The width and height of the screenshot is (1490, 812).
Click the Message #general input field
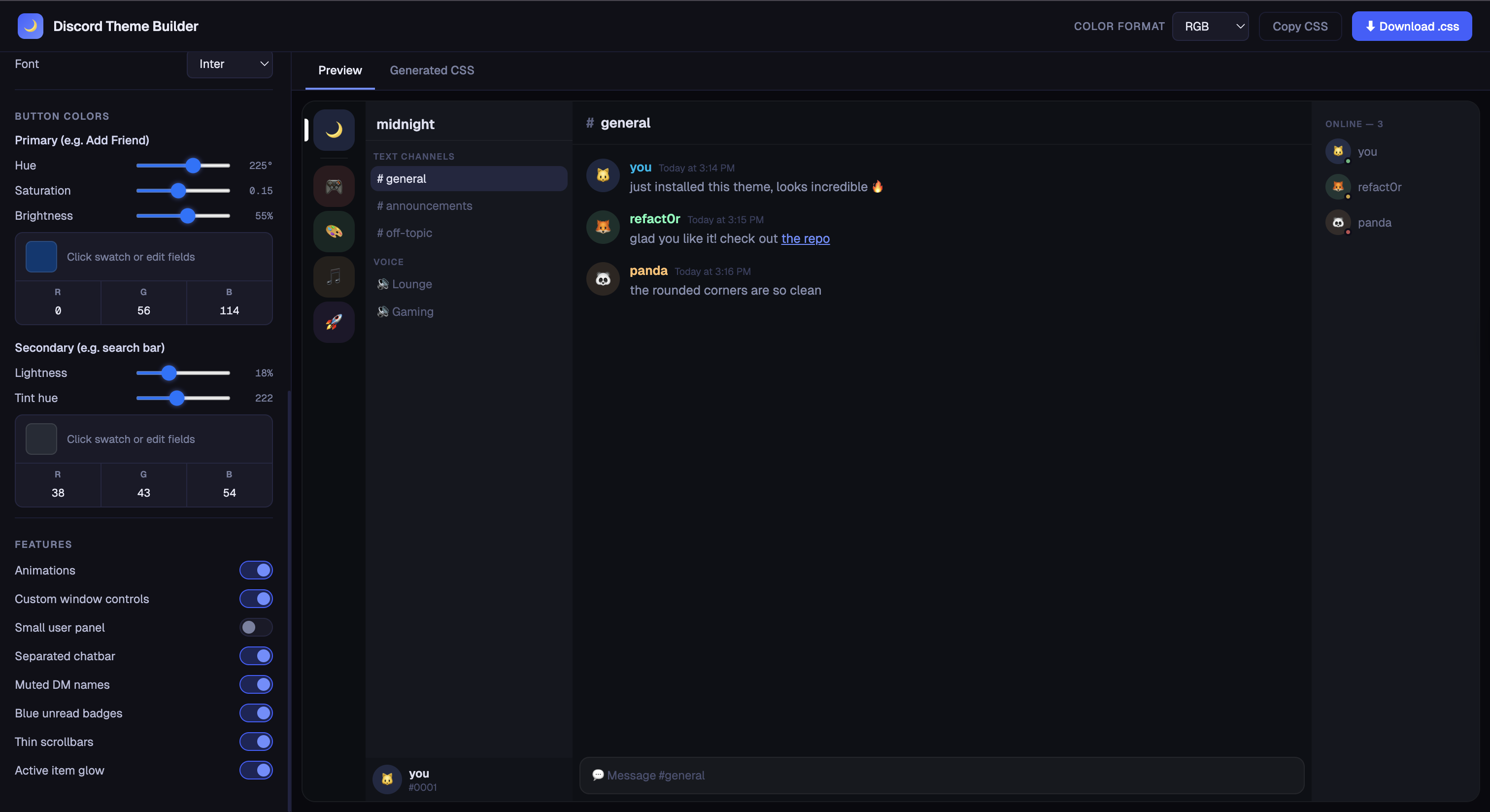coord(942,775)
